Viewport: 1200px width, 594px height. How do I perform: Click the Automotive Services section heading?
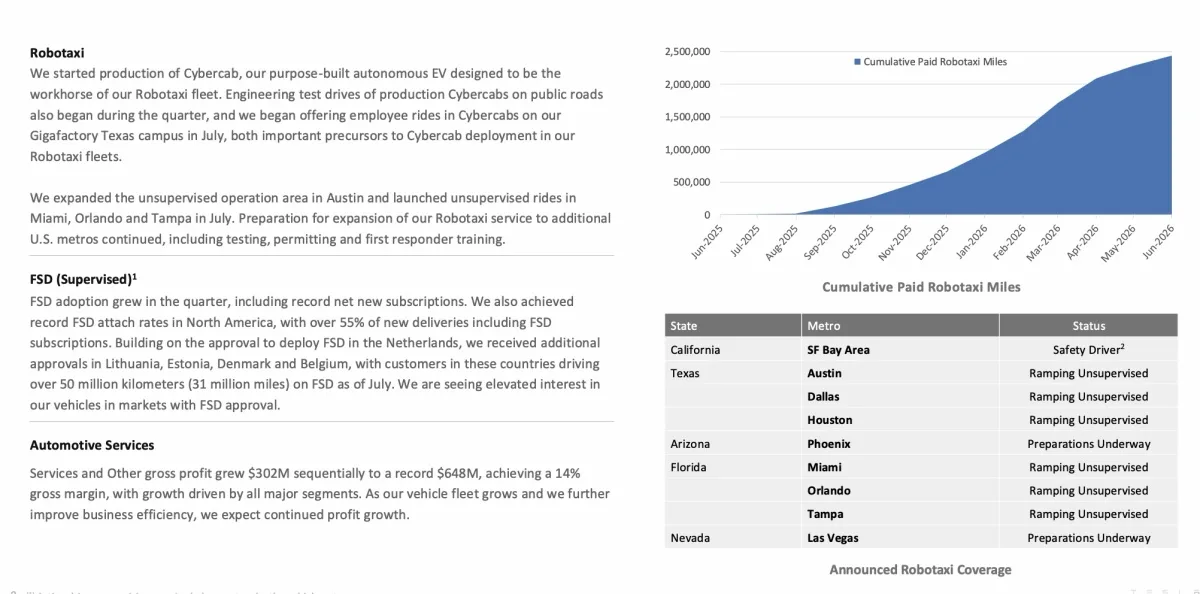click(x=92, y=445)
